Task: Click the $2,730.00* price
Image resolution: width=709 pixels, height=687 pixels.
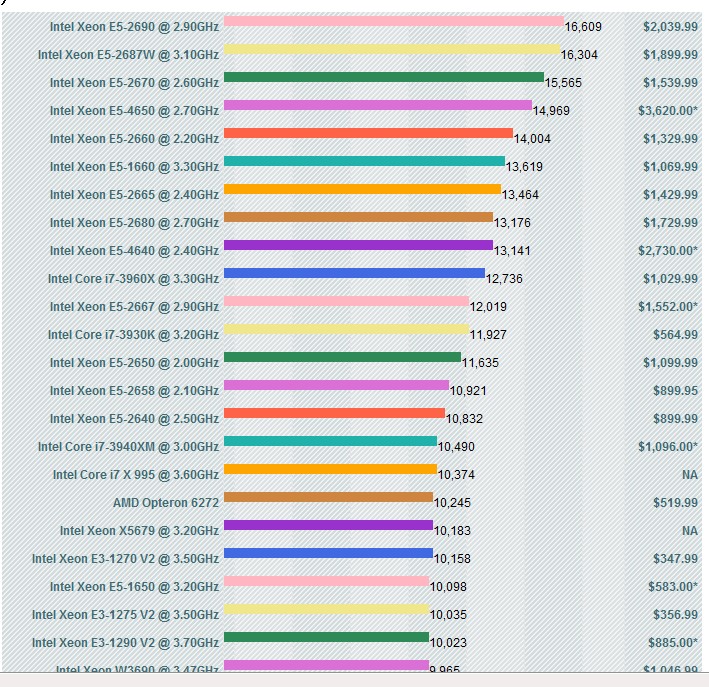Action: coord(668,251)
